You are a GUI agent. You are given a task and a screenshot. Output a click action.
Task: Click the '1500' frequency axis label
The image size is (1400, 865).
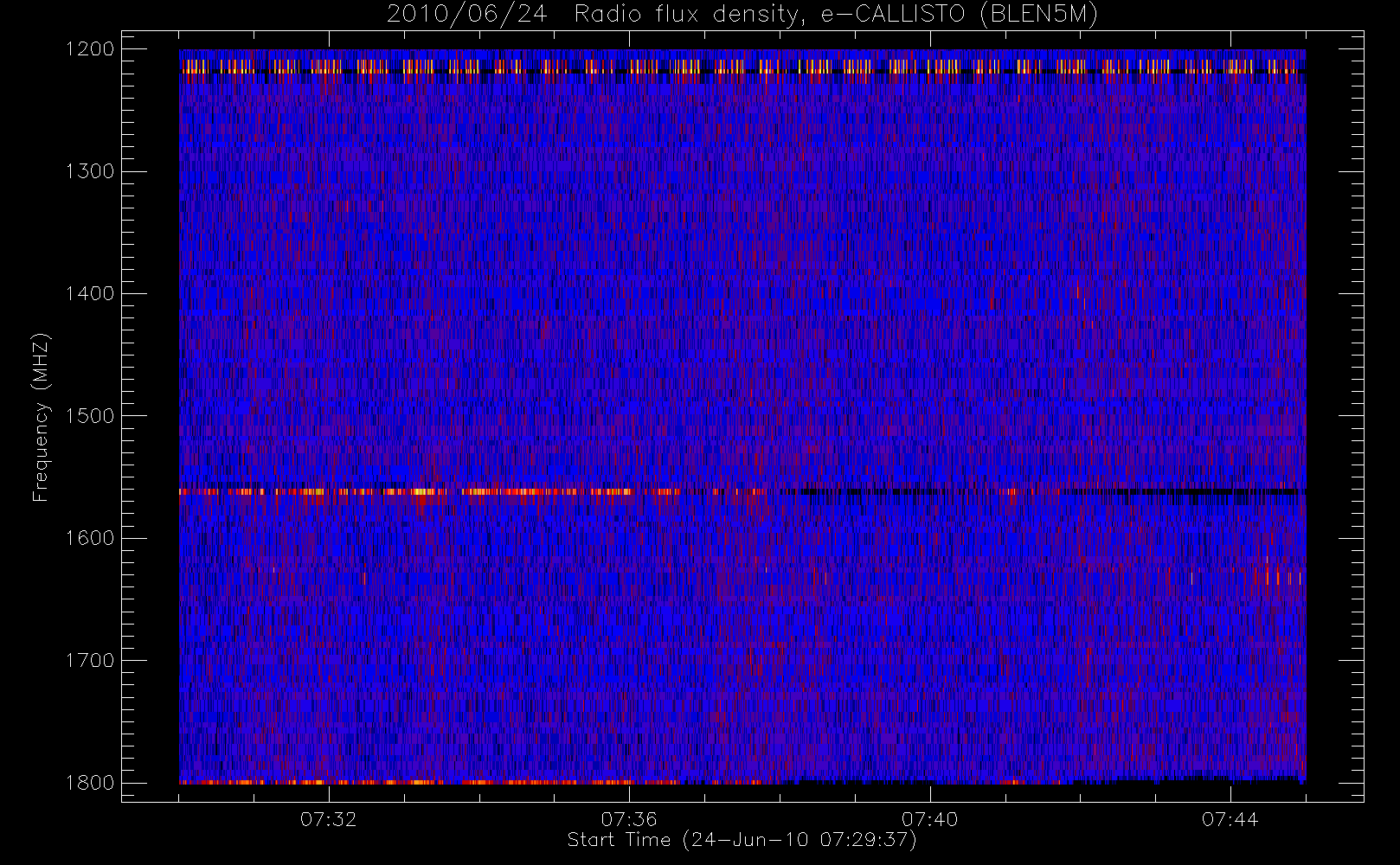pyautogui.click(x=90, y=416)
